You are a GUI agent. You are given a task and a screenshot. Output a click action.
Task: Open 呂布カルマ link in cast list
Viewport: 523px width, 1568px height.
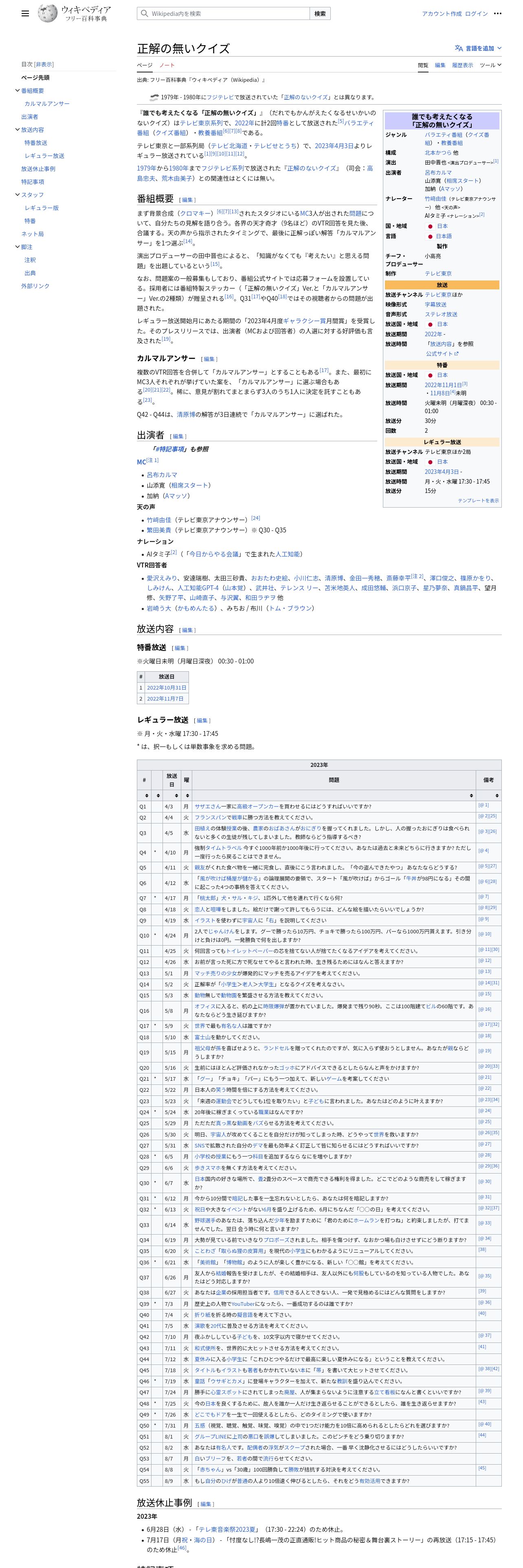click(x=162, y=475)
